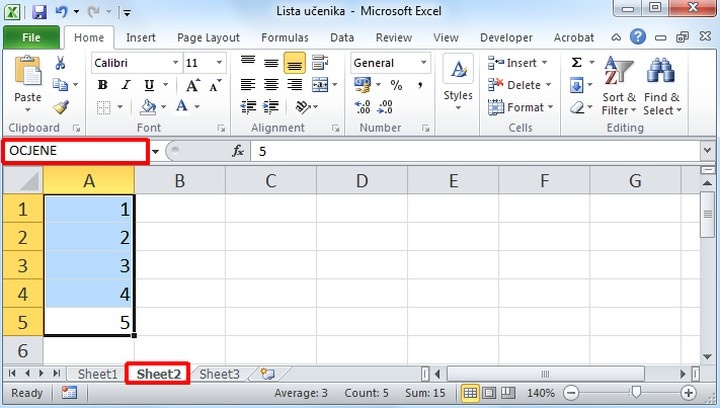This screenshot has height=408, width=720.
Task: Select cell C3 in the grid
Action: pos(270,266)
